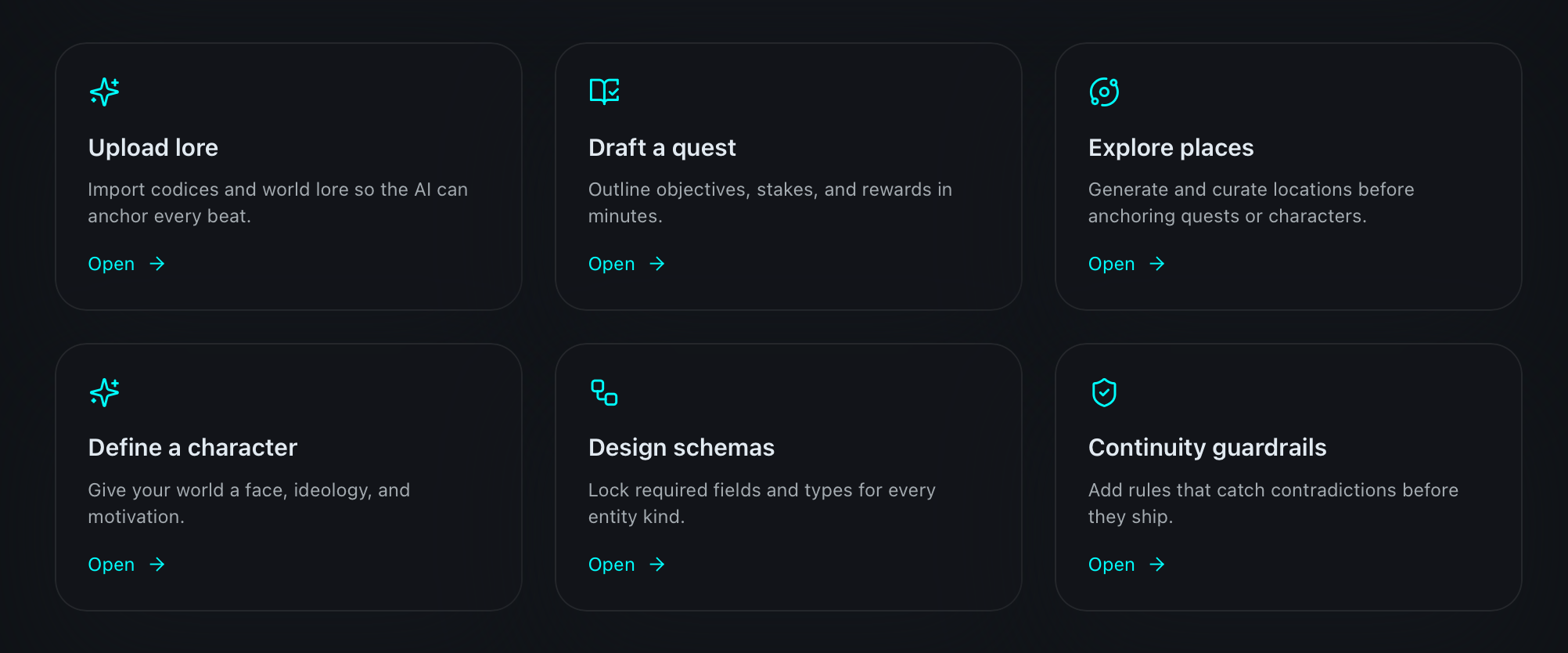The width and height of the screenshot is (1568, 653).
Task: Open the Design schemas link
Action: (612, 565)
